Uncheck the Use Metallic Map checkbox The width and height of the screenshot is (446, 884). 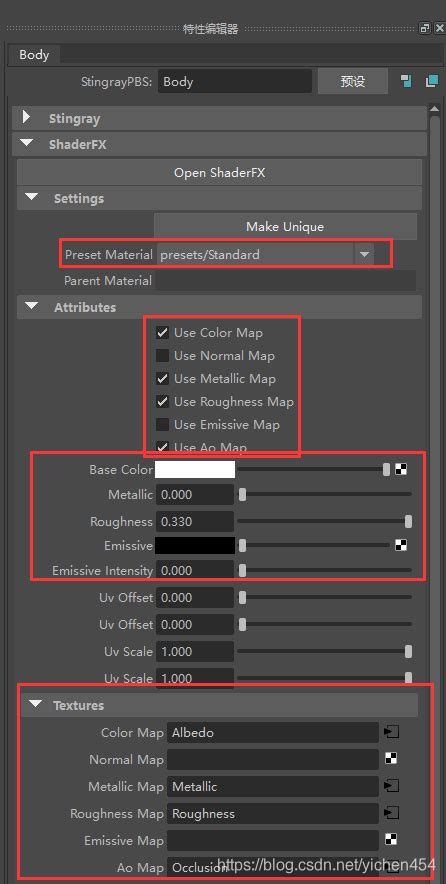click(x=162, y=379)
